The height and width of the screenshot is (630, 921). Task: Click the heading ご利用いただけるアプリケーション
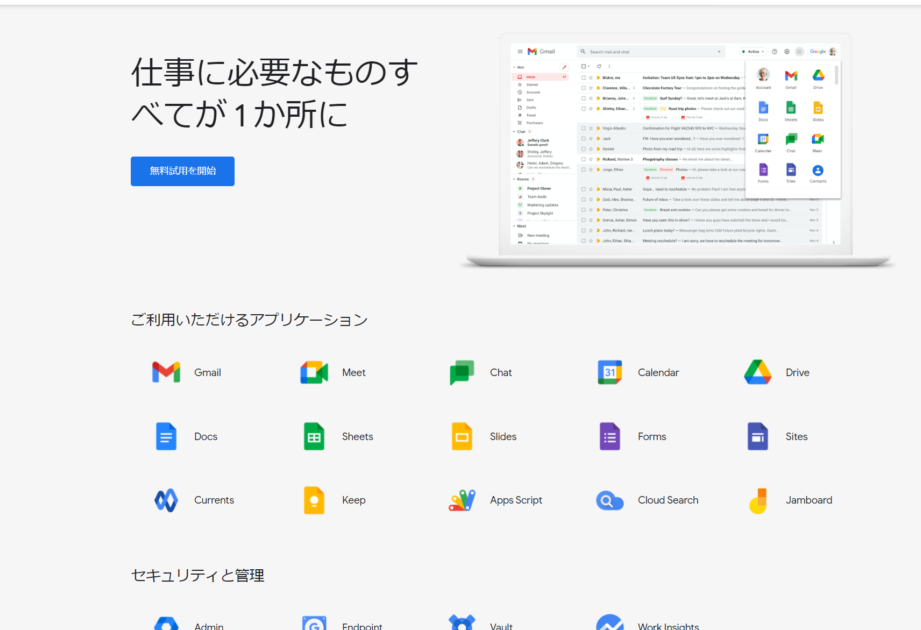249,320
